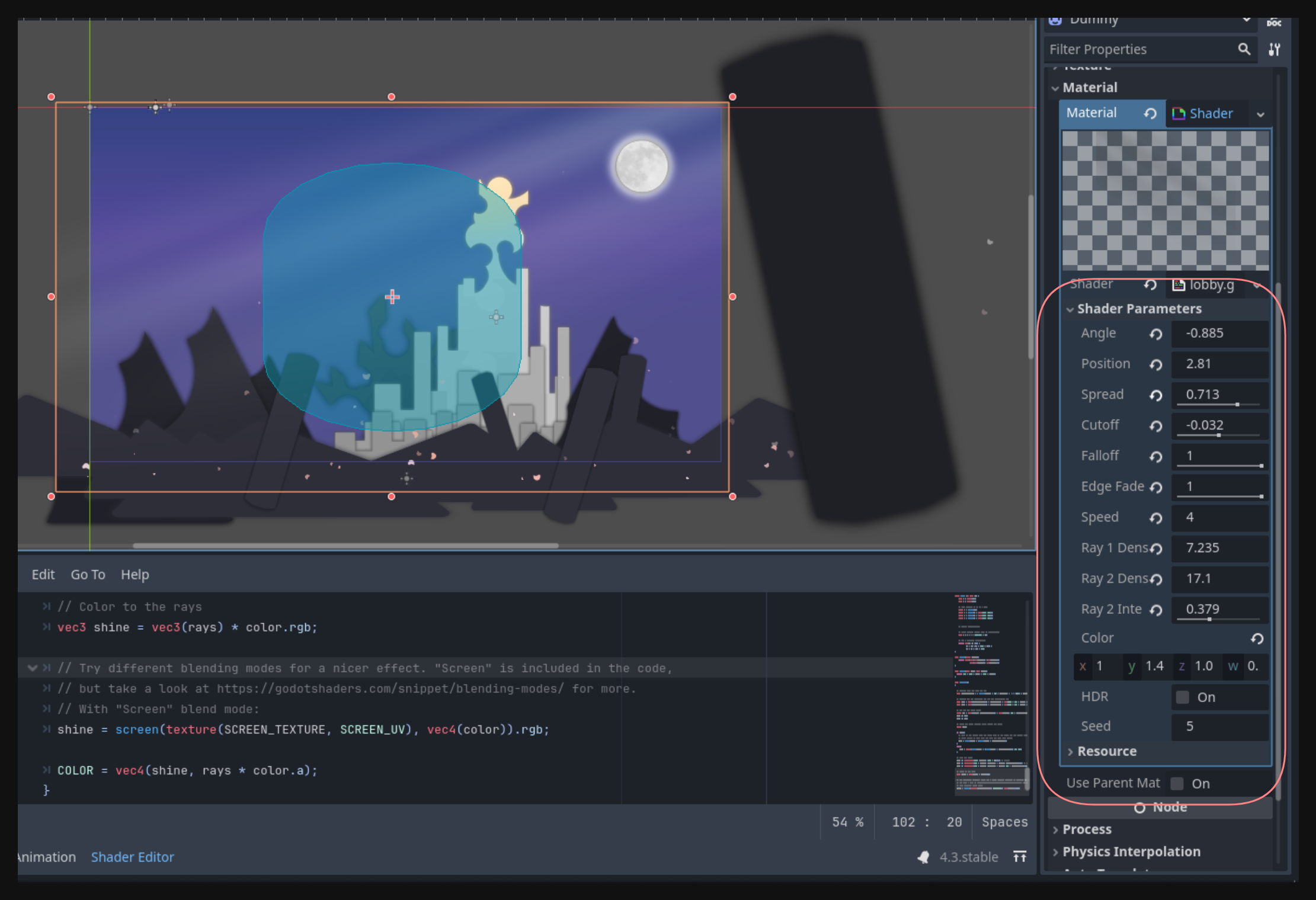1316x900 pixels.
Task: Select the Shader Editor bottom tab
Action: [133, 857]
